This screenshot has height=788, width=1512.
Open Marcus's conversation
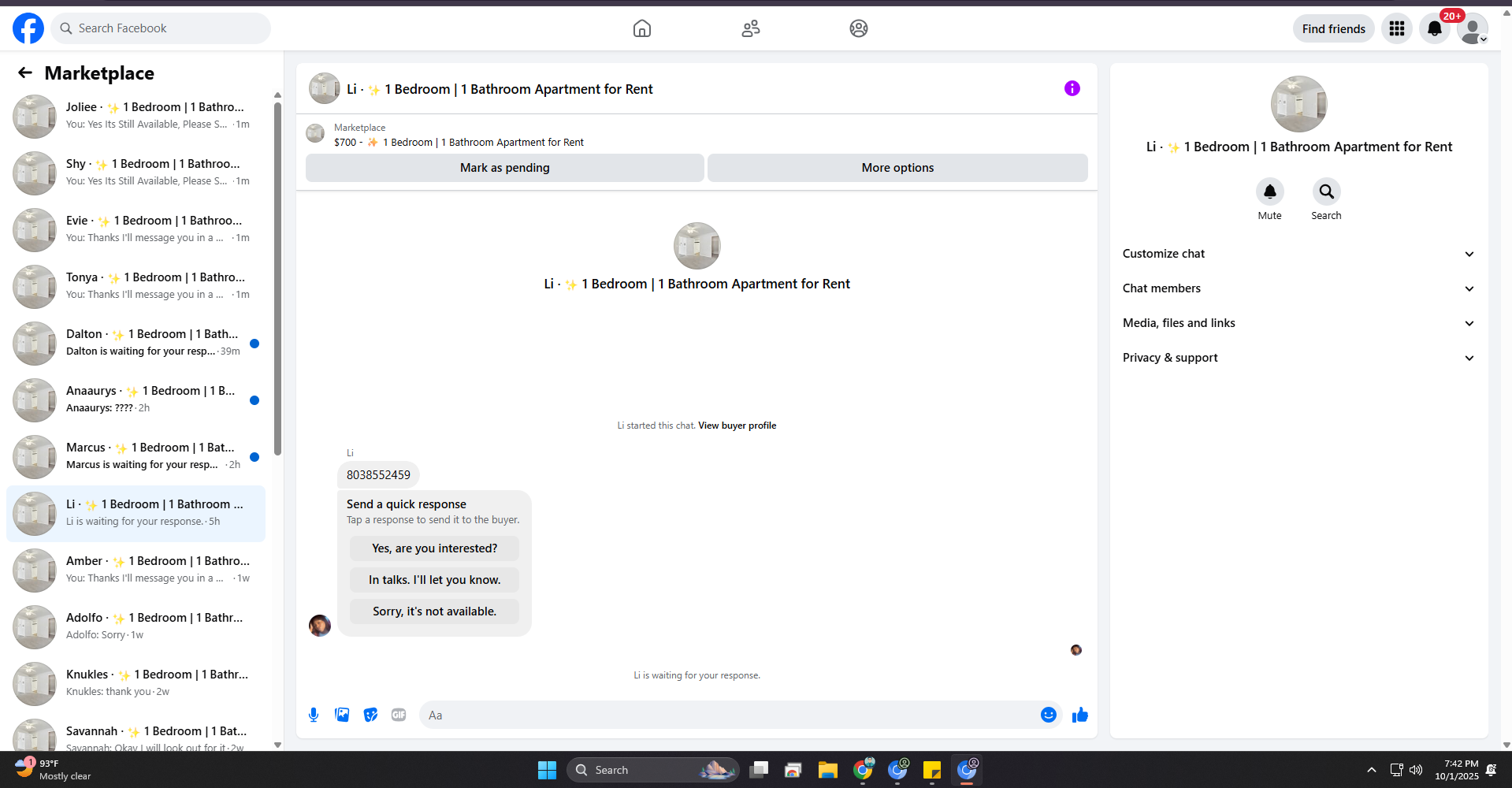coord(136,457)
